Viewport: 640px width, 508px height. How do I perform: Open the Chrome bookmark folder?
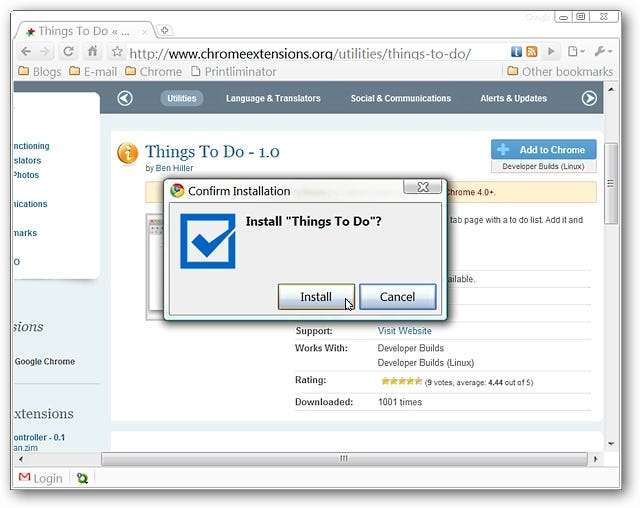pyautogui.click(x=153, y=72)
